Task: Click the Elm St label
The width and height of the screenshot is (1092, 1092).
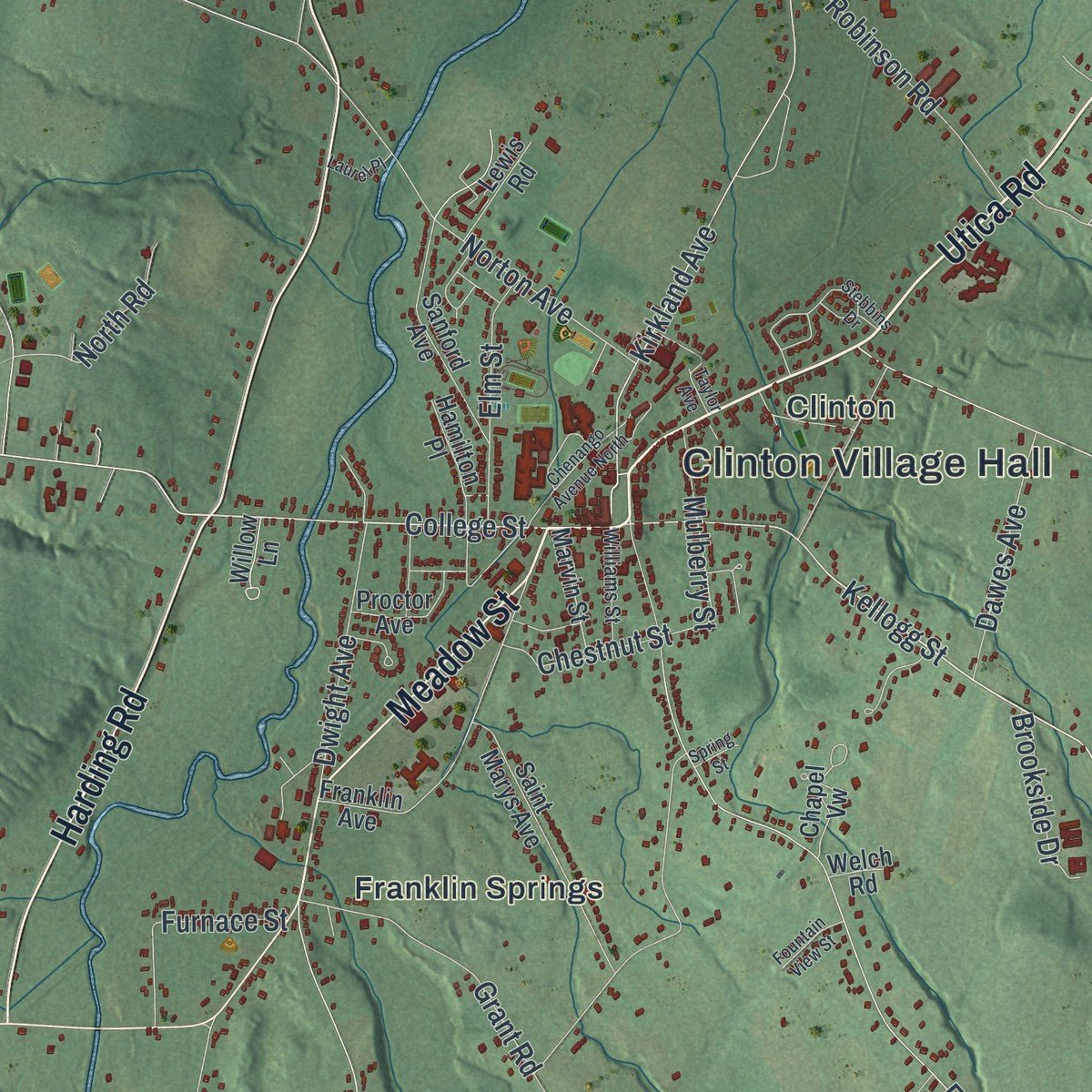Action: tap(491, 380)
